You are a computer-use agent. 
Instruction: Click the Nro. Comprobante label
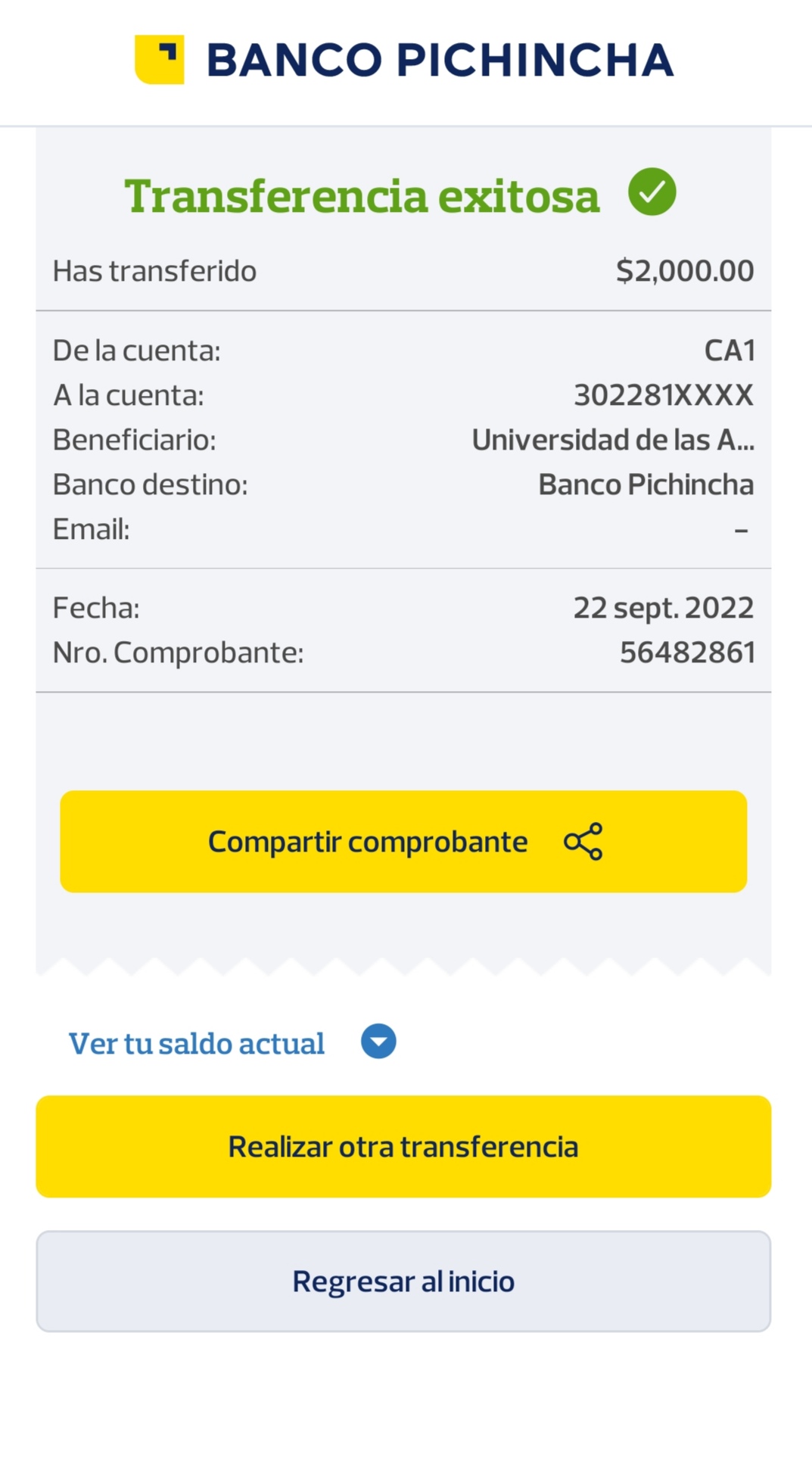(x=178, y=652)
